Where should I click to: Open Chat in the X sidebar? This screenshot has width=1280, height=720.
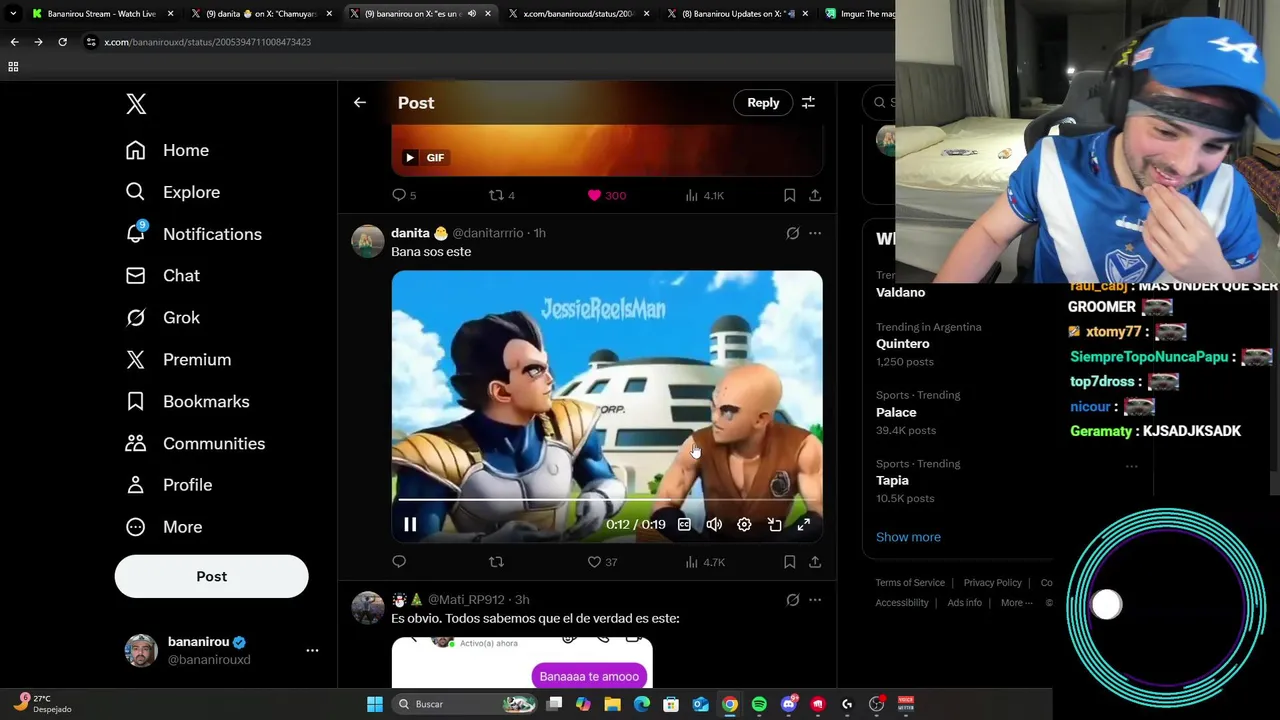[162, 276]
